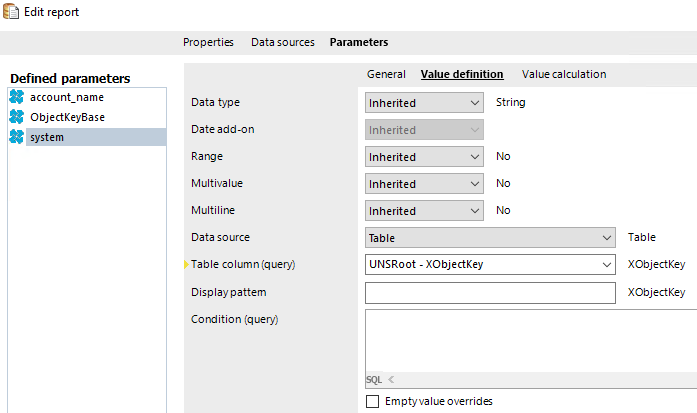Viewport: 697px width, 413px height.
Task: Open the Data type dropdown
Action: point(424,103)
